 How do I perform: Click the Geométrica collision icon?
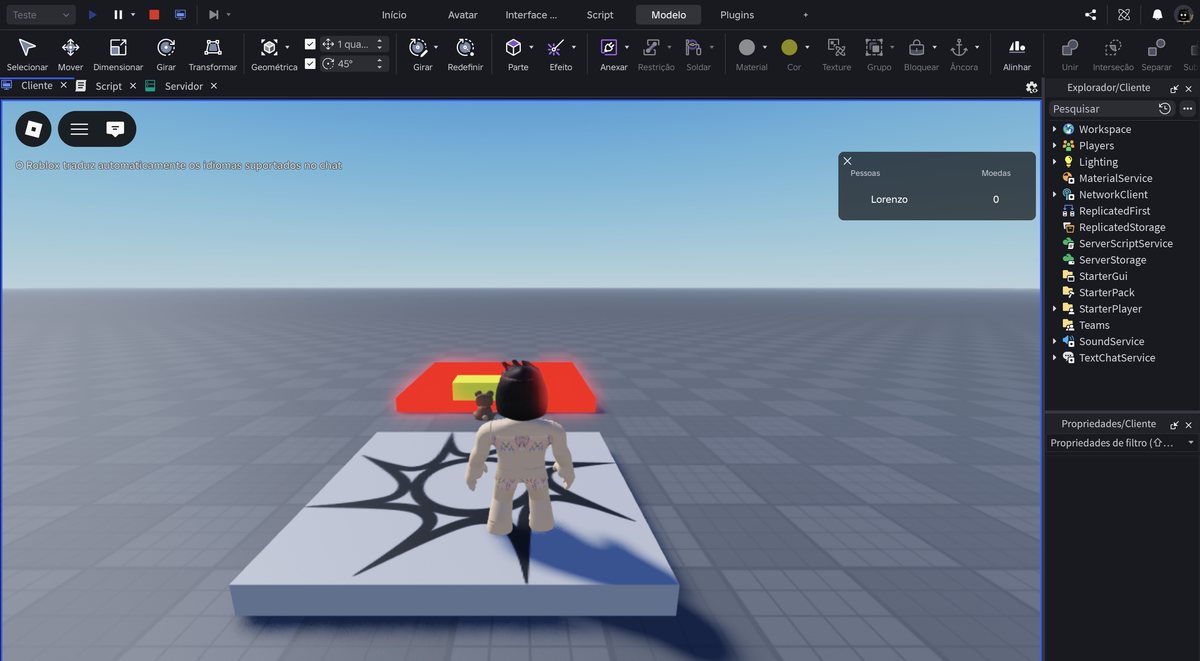[x=269, y=47]
